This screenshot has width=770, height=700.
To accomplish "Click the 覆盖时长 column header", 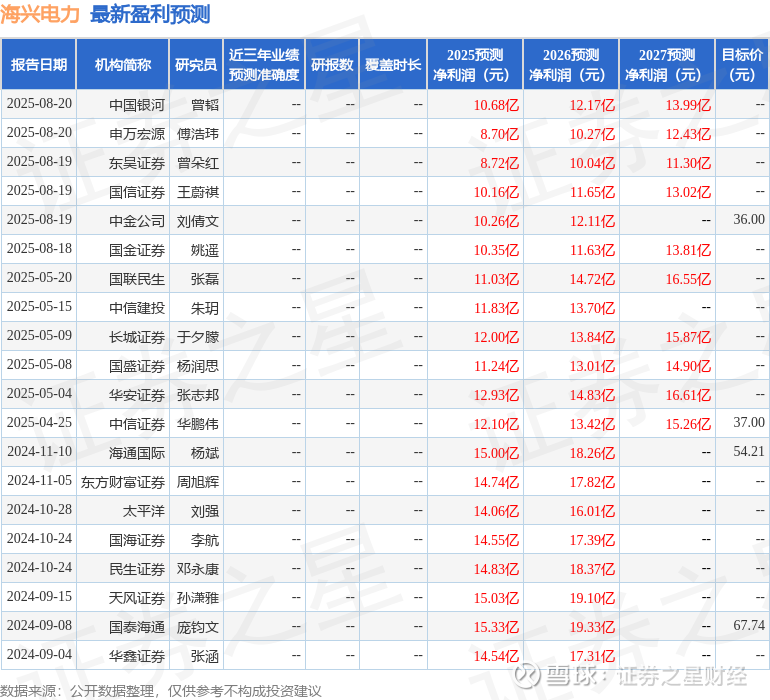I will tap(393, 64).
